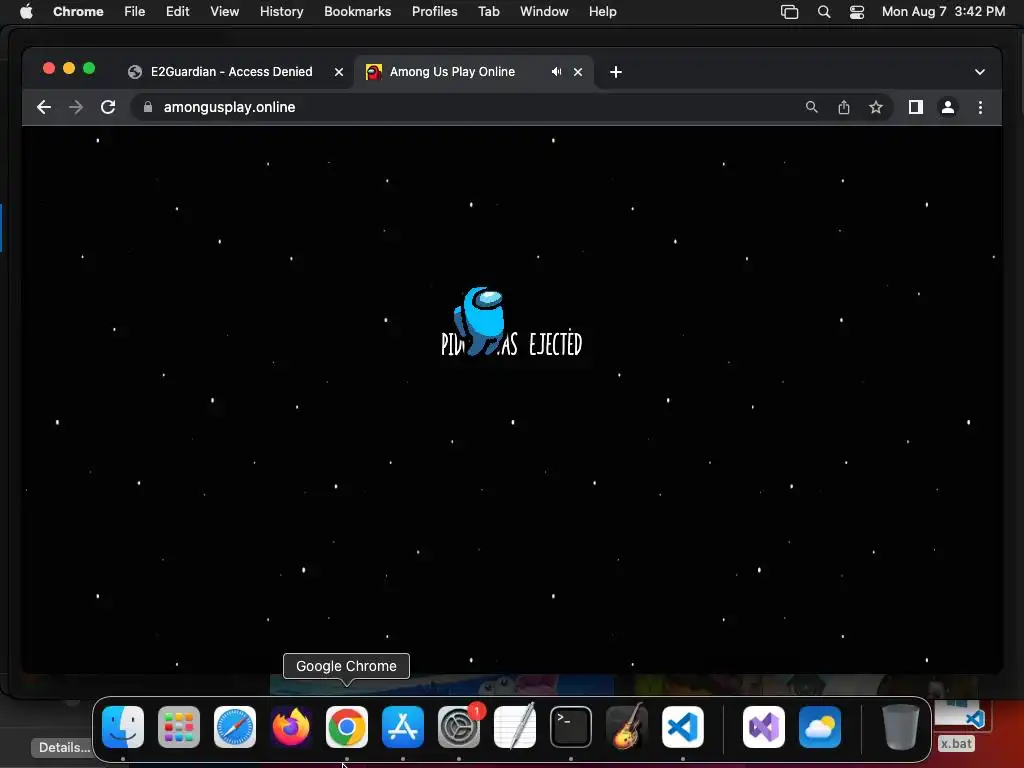Open Chrome's side panel
The image size is (1024, 768).
point(916,107)
